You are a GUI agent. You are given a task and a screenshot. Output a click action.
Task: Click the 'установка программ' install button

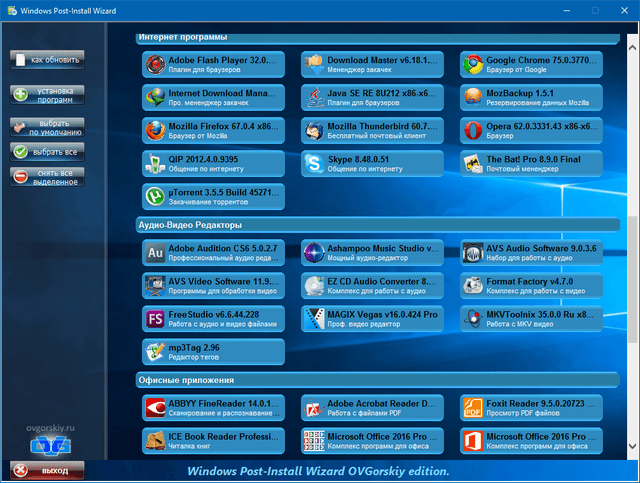[x=48, y=94]
